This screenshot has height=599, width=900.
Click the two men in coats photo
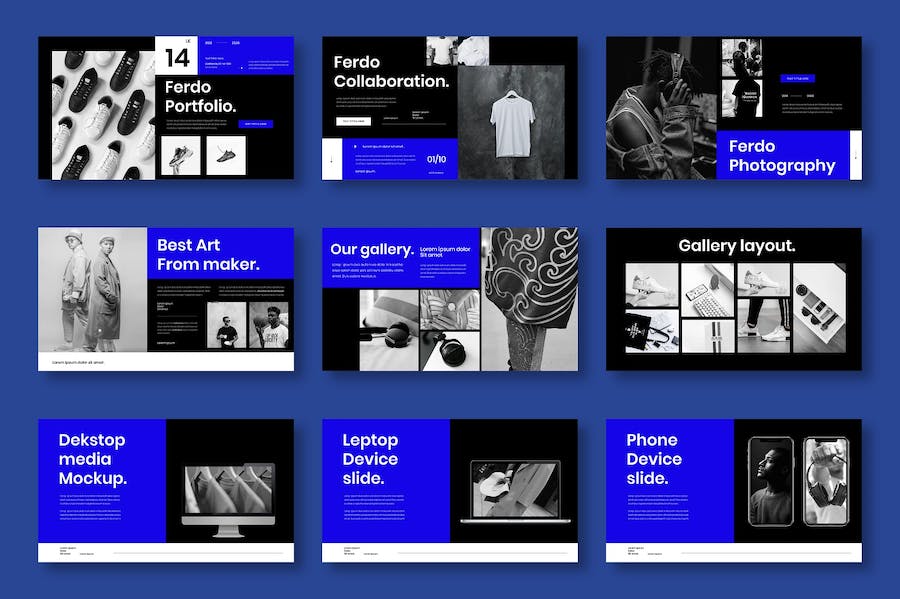coord(95,290)
